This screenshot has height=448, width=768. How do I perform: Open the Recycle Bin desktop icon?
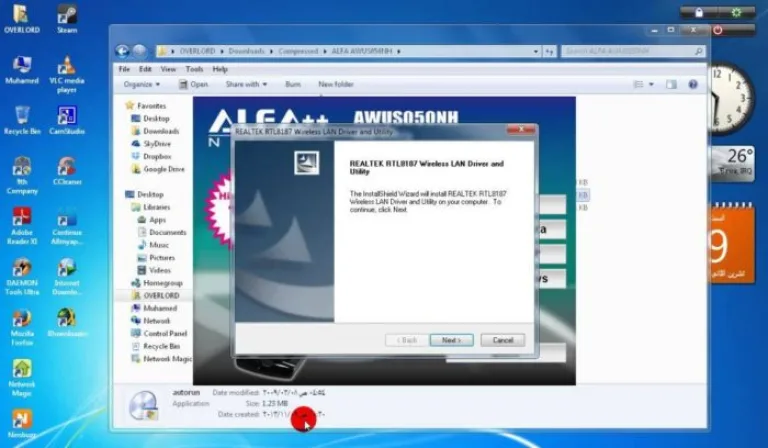click(x=22, y=120)
